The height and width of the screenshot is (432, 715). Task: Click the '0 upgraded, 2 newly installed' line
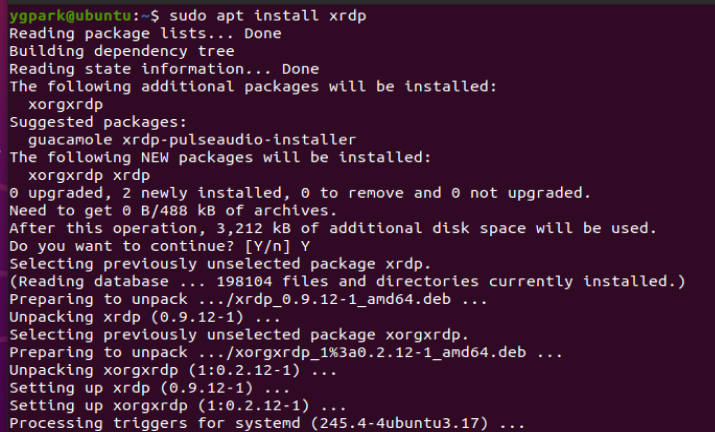(300, 192)
